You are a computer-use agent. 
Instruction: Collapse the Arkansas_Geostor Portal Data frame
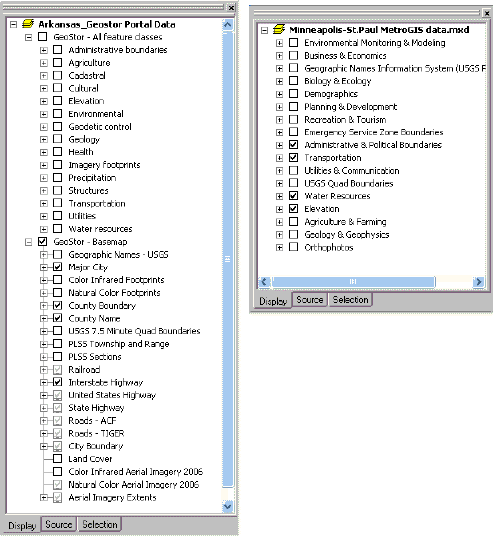click(13, 24)
